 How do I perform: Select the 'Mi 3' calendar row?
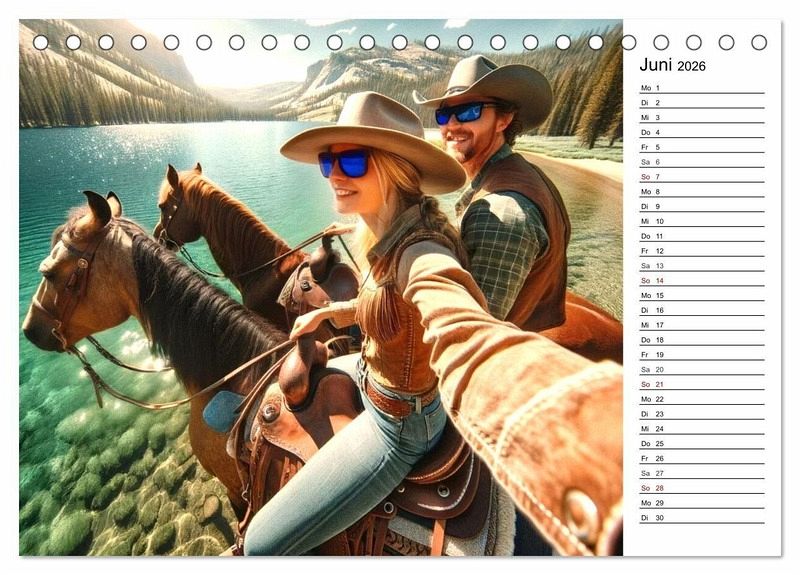tap(702, 117)
